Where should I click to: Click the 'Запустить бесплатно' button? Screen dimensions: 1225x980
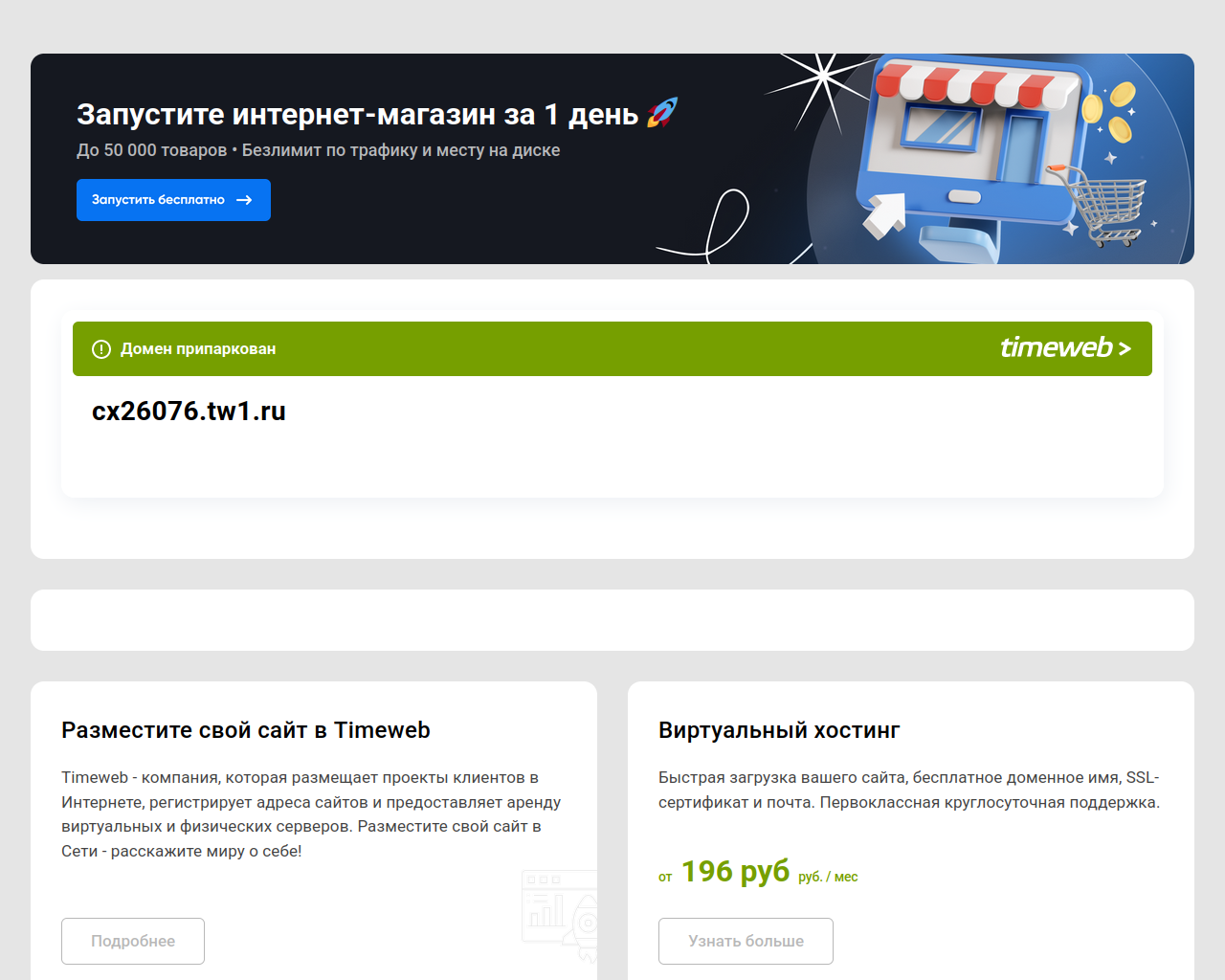(173, 200)
